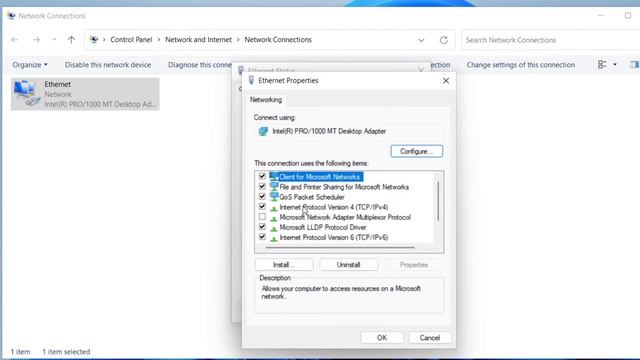Open the Organize menu
Image resolution: width=640 pixels, height=360 pixels.
30,65
